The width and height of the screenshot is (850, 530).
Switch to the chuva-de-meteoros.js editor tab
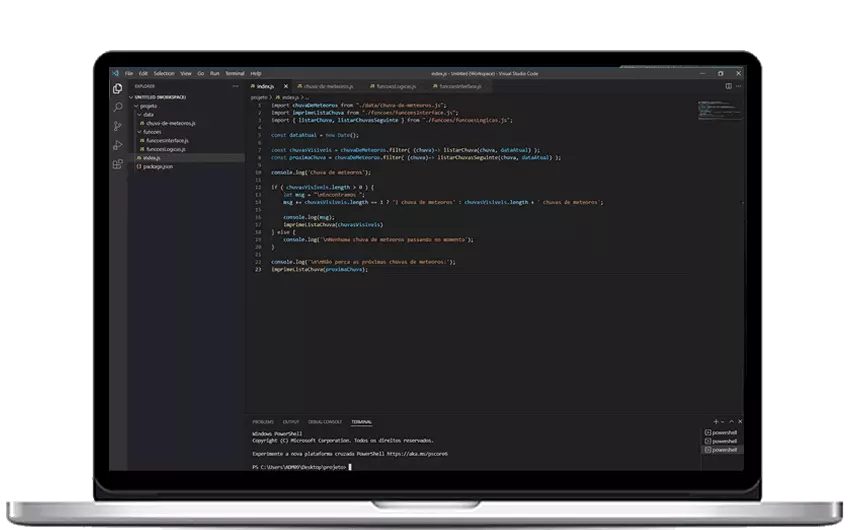329,87
